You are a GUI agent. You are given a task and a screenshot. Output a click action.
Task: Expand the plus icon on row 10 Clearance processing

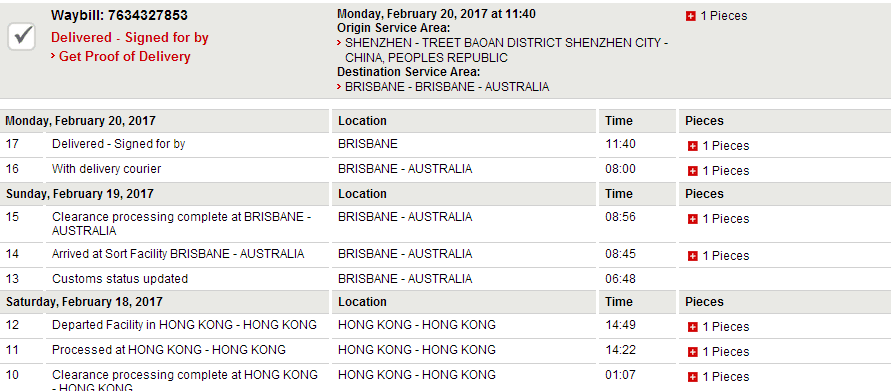point(692,377)
